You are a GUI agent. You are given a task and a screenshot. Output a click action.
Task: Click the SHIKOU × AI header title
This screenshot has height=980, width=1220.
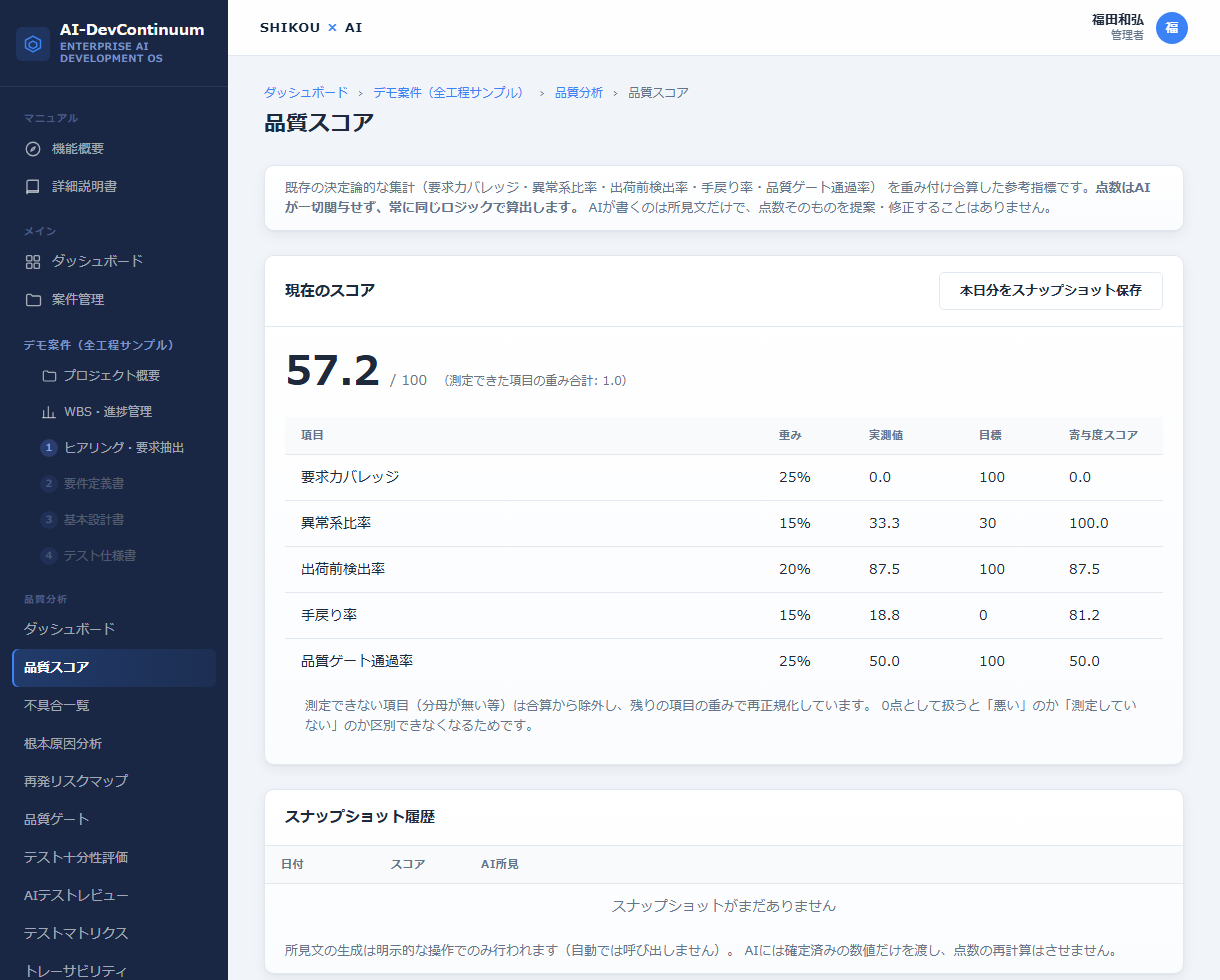[x=311, y=28]
